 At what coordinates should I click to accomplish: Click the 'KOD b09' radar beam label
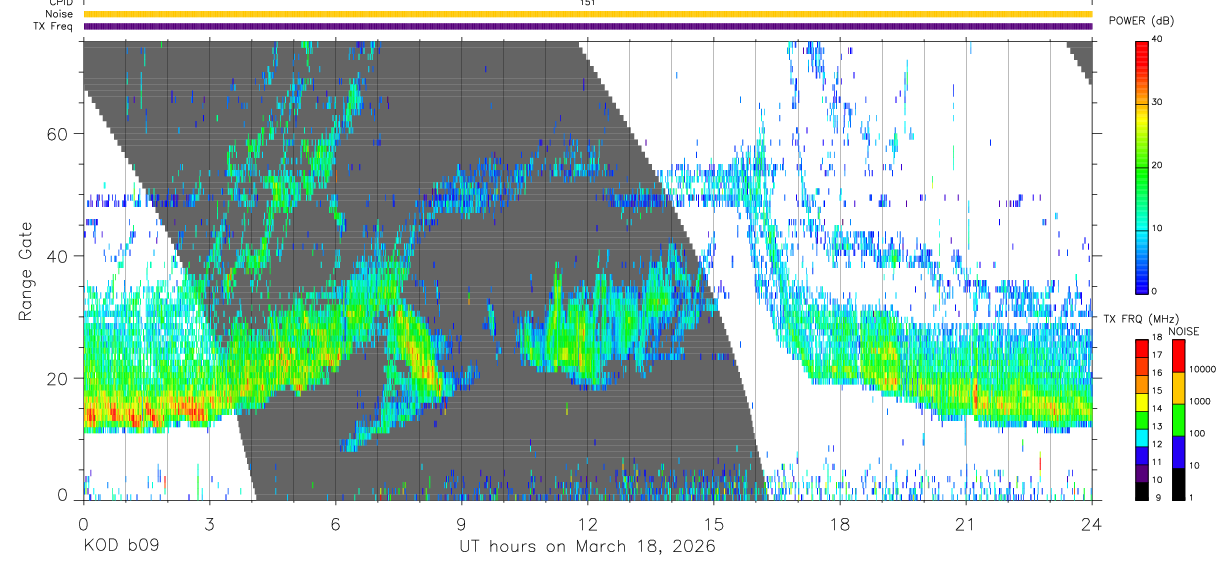(120, 547)
